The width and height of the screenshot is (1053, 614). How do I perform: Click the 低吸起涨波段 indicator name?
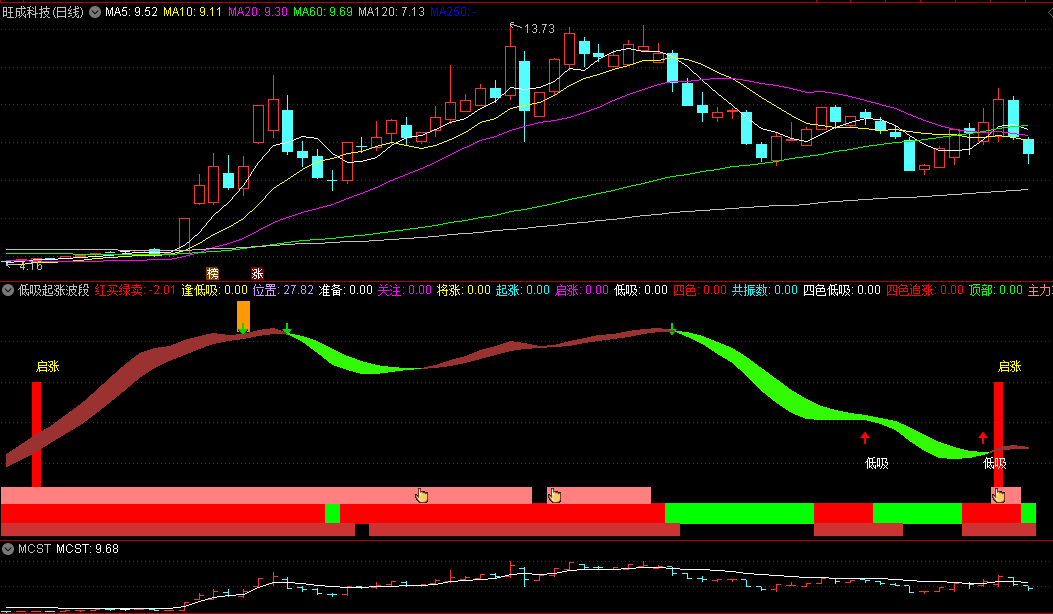point(54,290)
